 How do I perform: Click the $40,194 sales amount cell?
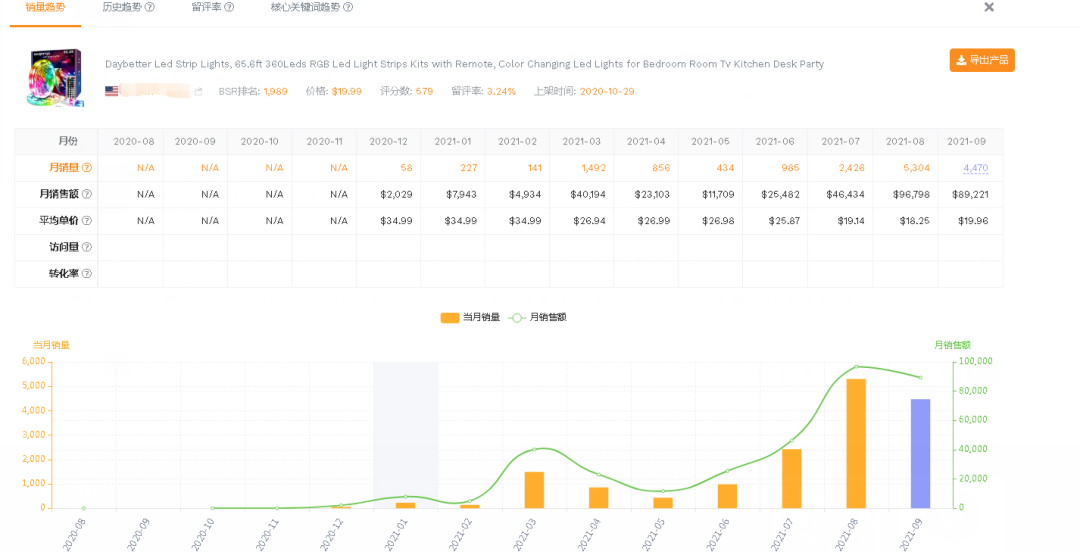click(x=581, y=194)
